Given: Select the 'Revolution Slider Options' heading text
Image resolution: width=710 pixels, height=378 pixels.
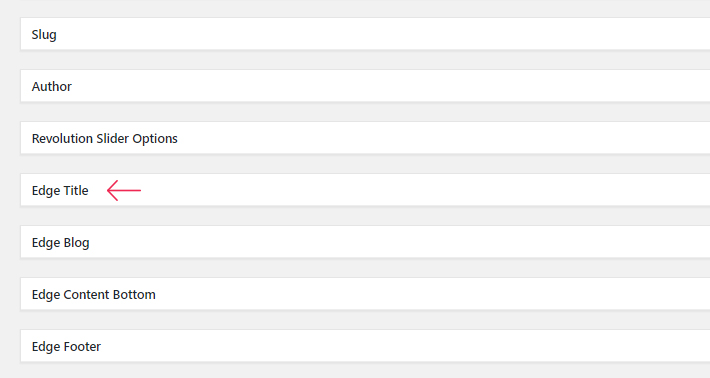Looking at the screenshot, I should [105, 139].
